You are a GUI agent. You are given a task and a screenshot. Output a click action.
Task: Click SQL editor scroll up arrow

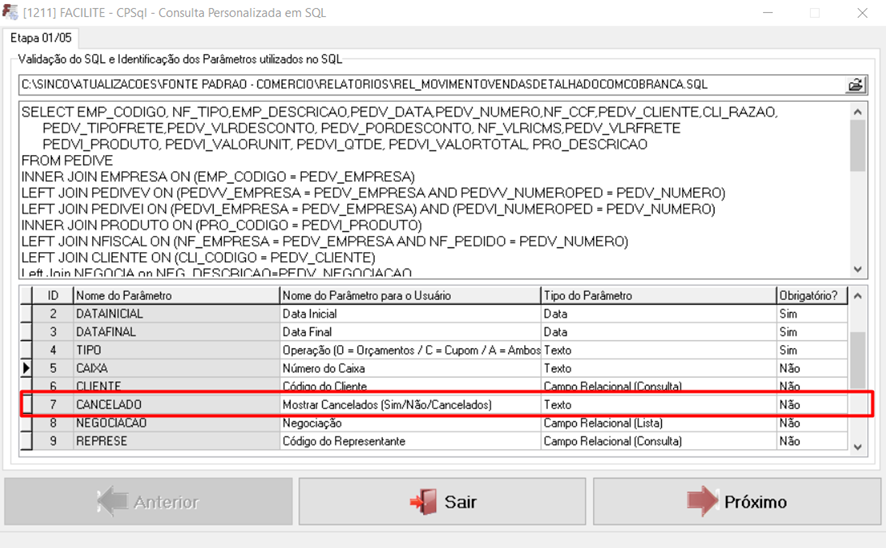click(858, 112)
